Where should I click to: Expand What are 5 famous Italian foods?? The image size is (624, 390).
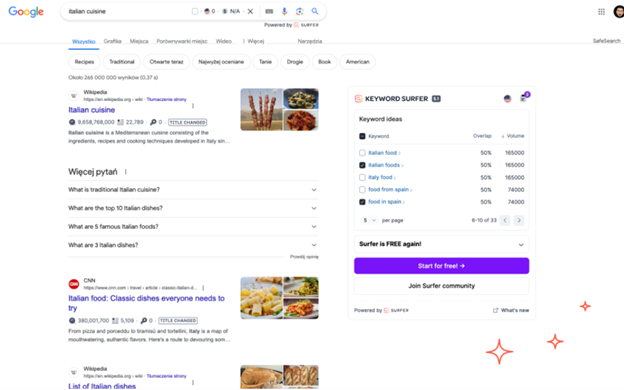(193, 226)
